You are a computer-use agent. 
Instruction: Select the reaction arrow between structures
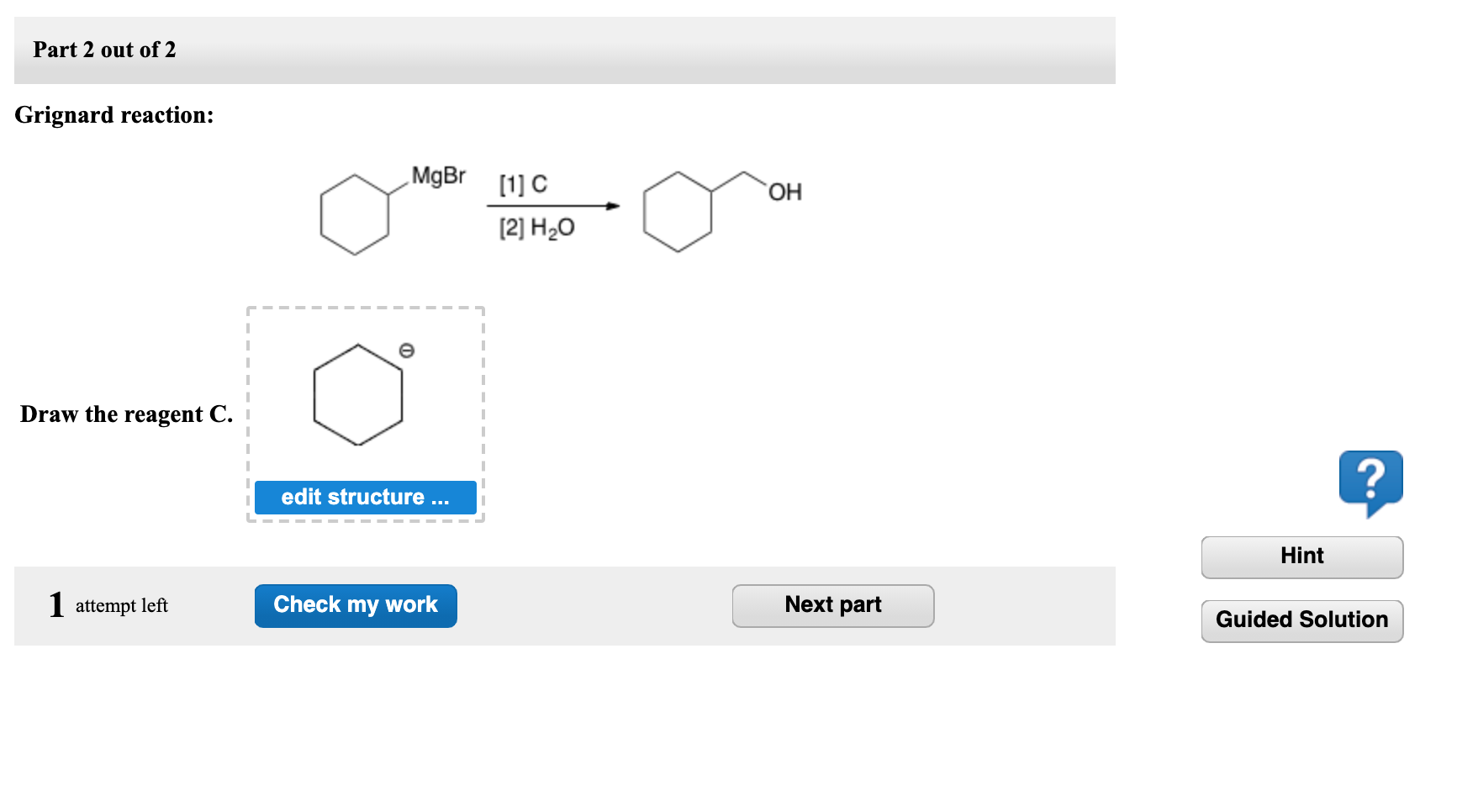click(x=555, y=204)
